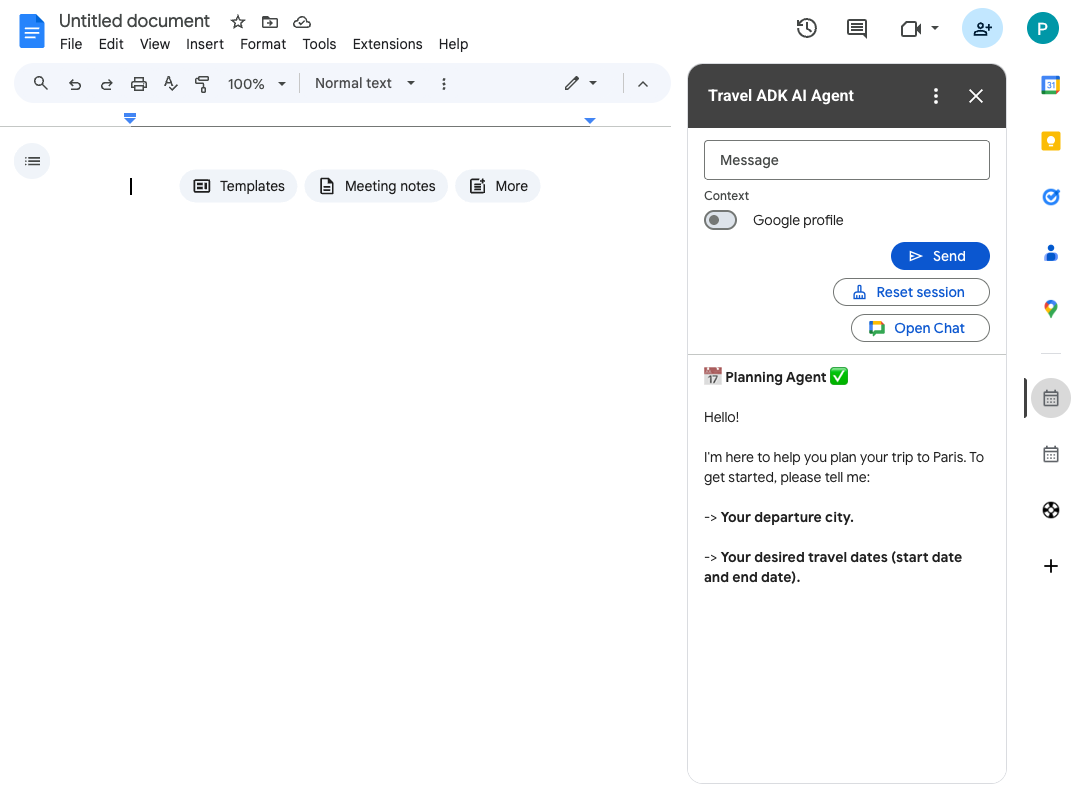
Task: Open the zoom 100% dropdown
Action: [256, 84]
